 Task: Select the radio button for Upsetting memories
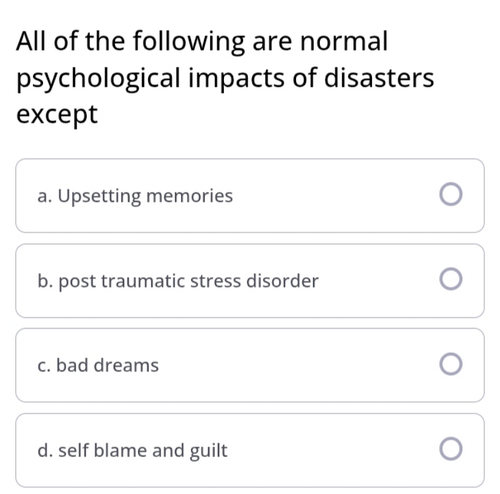pos(451,194)
